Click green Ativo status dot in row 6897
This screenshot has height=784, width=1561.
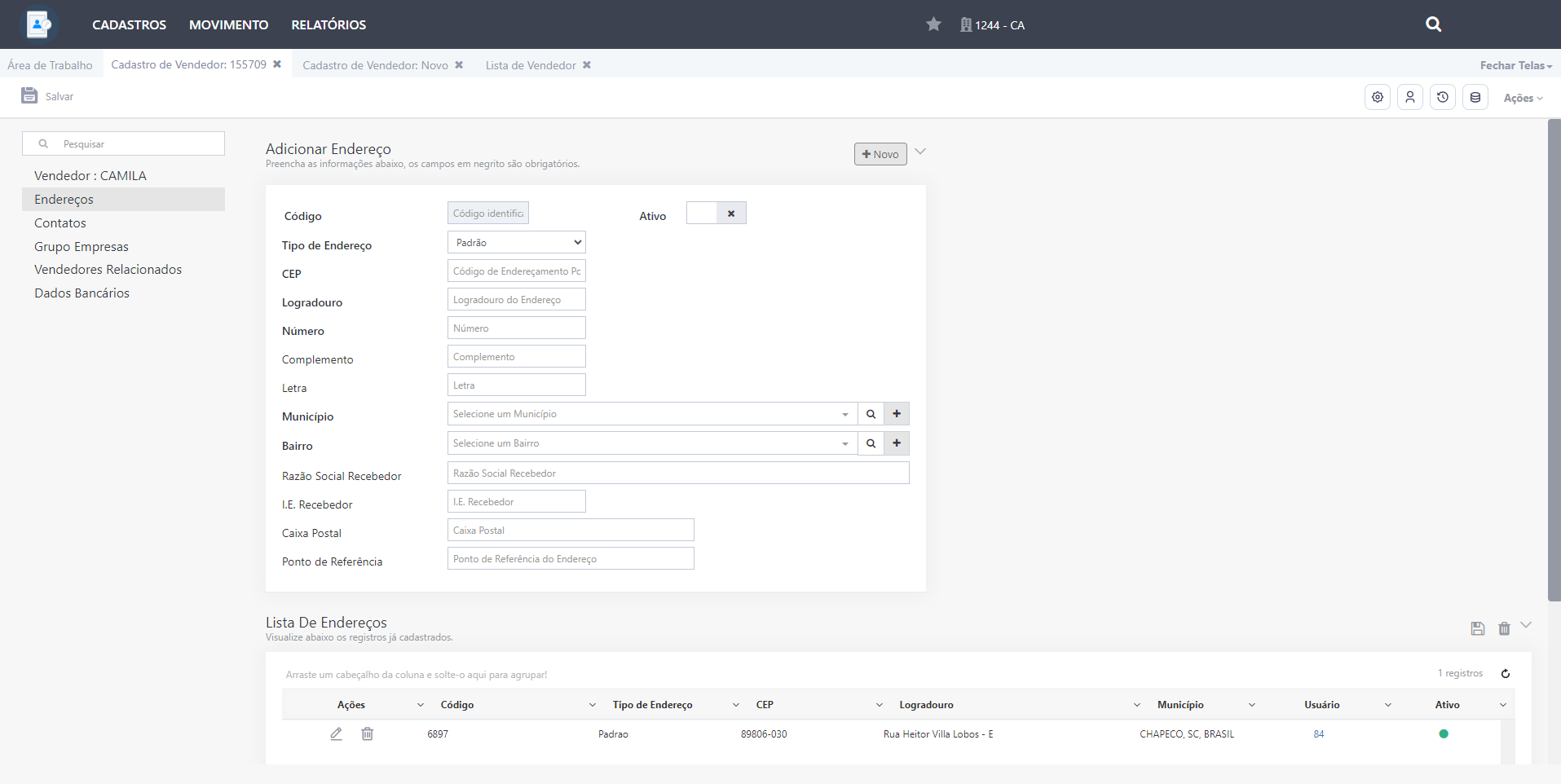pos(1444,733)
